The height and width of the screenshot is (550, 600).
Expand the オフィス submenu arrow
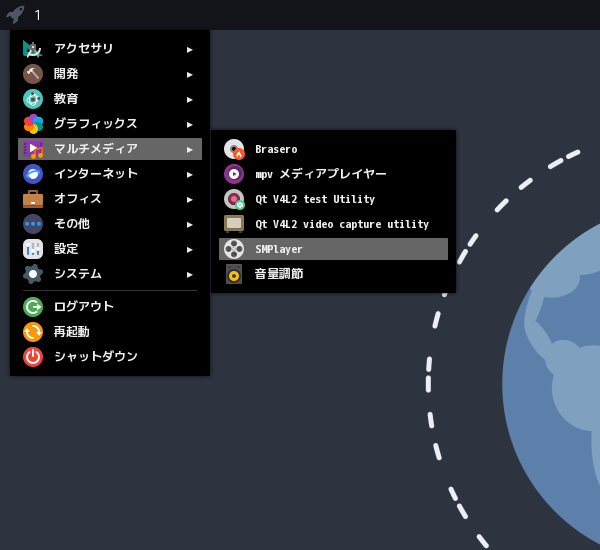pos(189,200)
